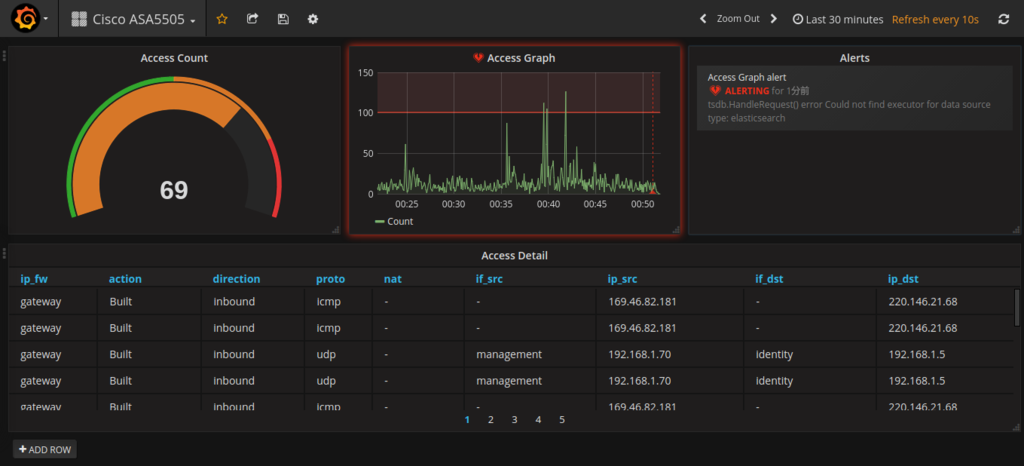1024x466 pixels.
Task: Shift time range forward with right chevron
Action: [x=774, y=19]
